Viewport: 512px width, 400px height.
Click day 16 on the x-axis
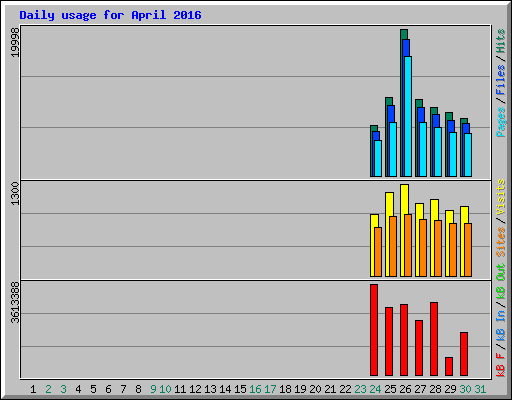click(x=255, y=389)
